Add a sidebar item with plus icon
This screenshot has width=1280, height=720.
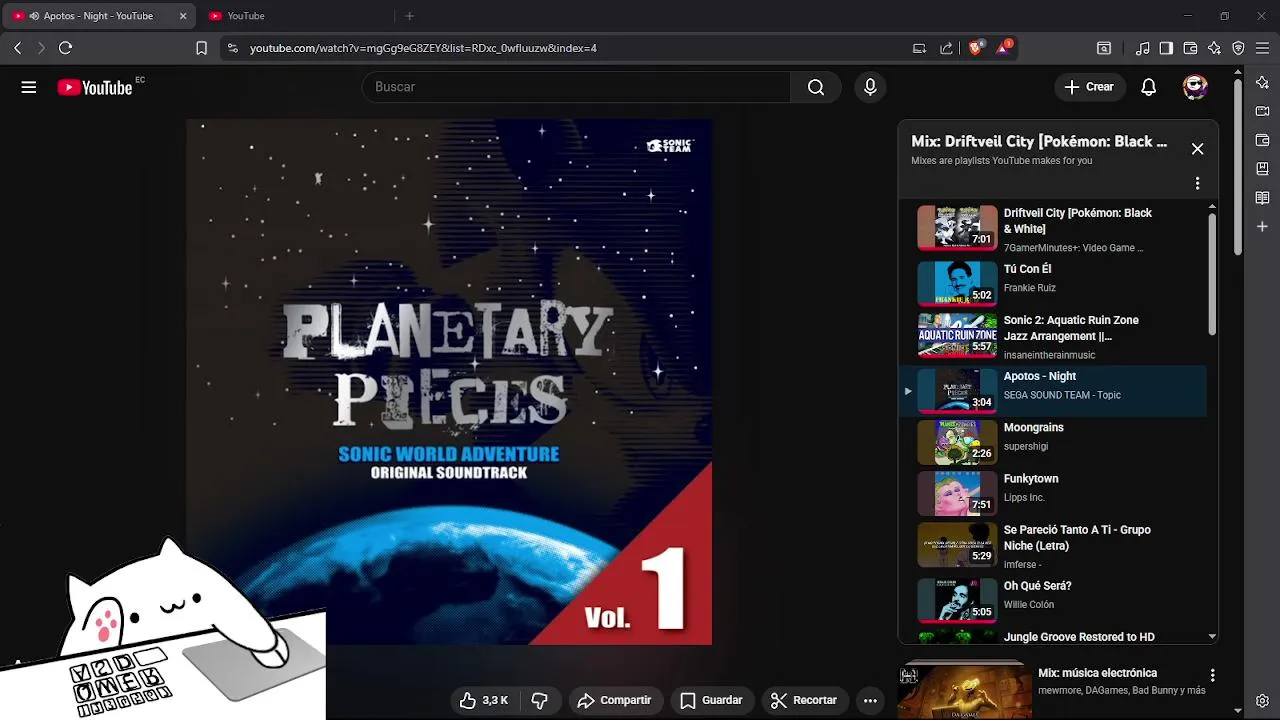click(1263, 227)
